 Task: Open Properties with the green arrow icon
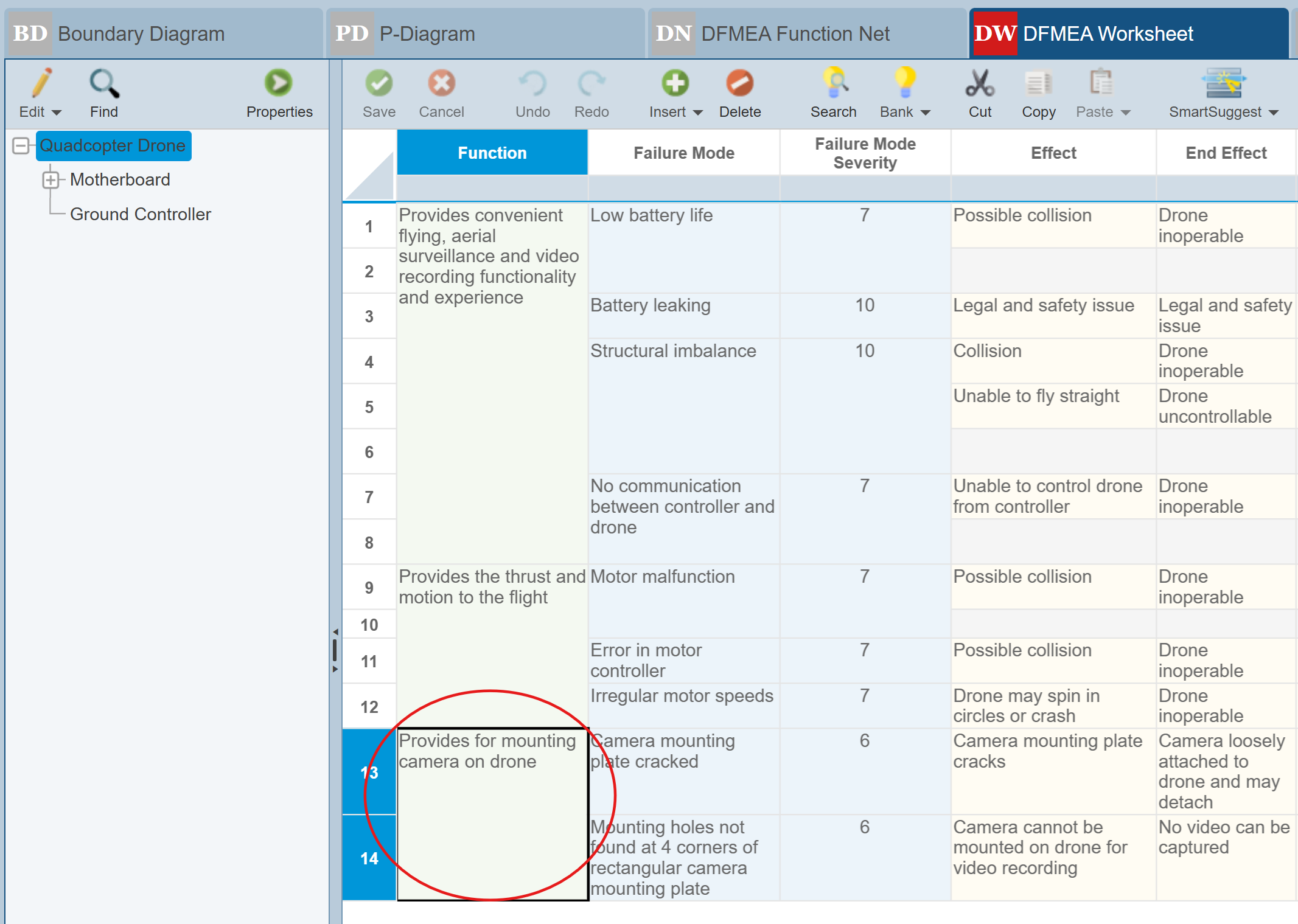pos(279,83)
